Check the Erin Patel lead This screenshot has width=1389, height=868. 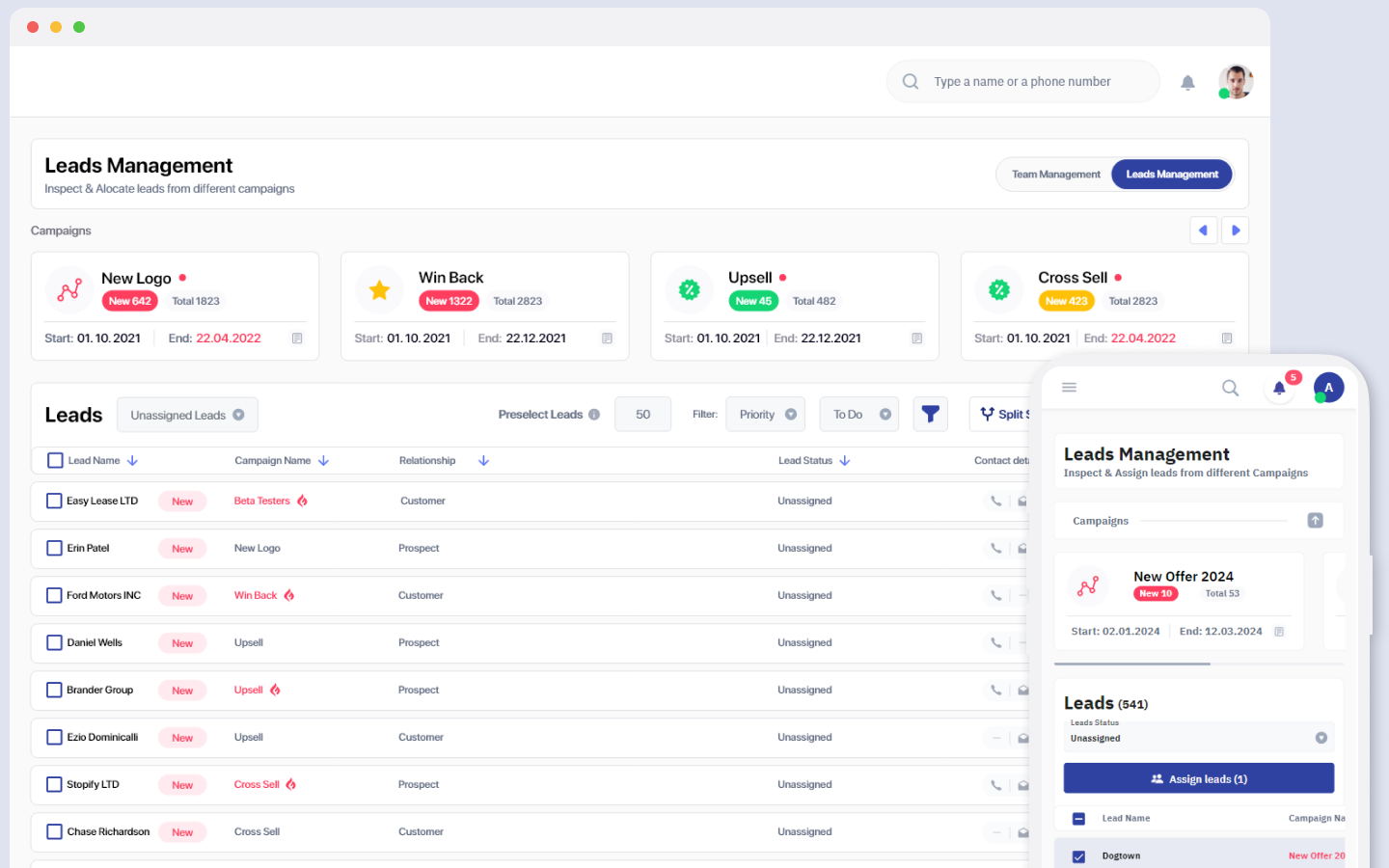[54, 549]
